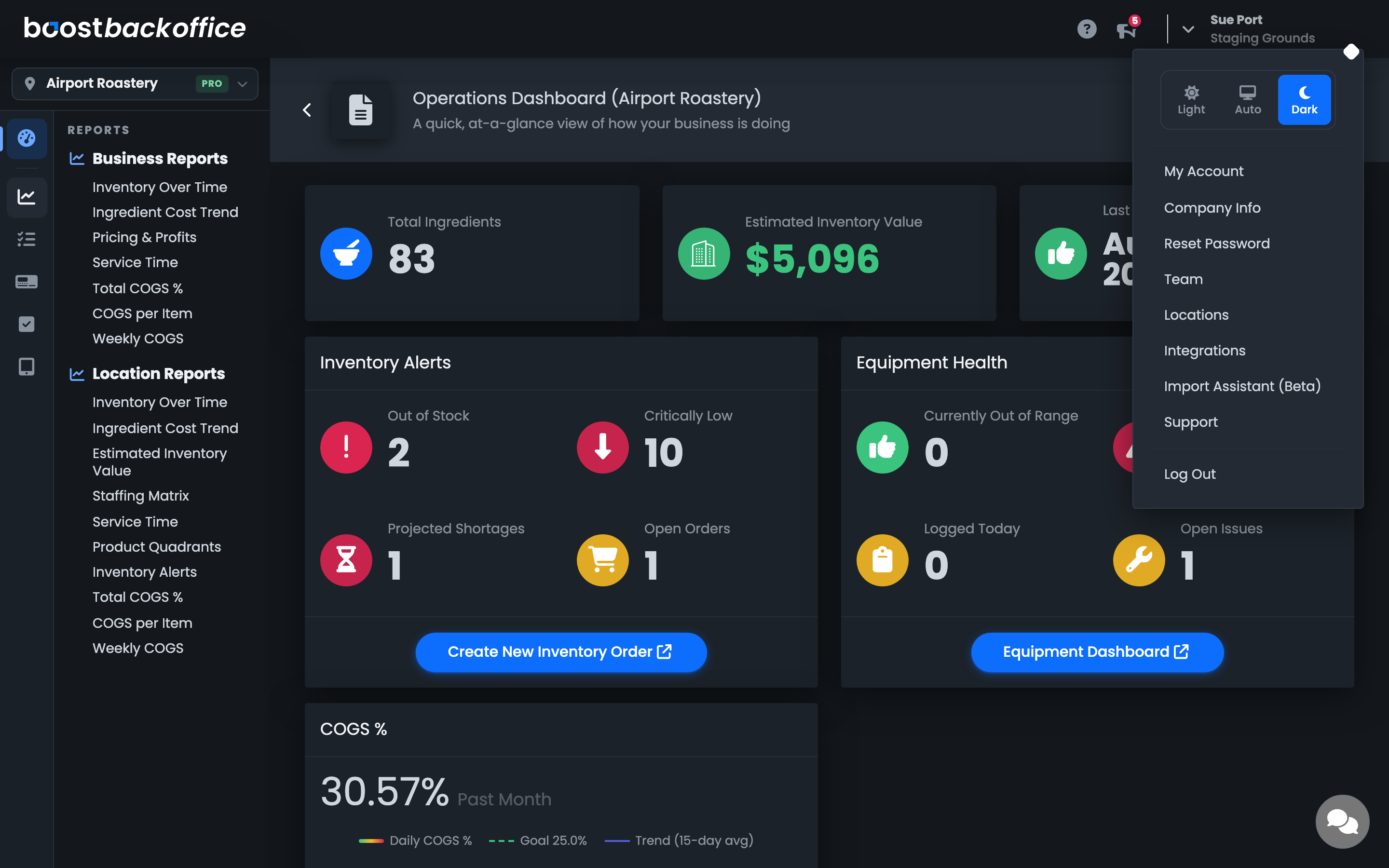Go back using the left chevron arrow
The width and height of the screenshot is (1389, 868).
coord(307,109)
